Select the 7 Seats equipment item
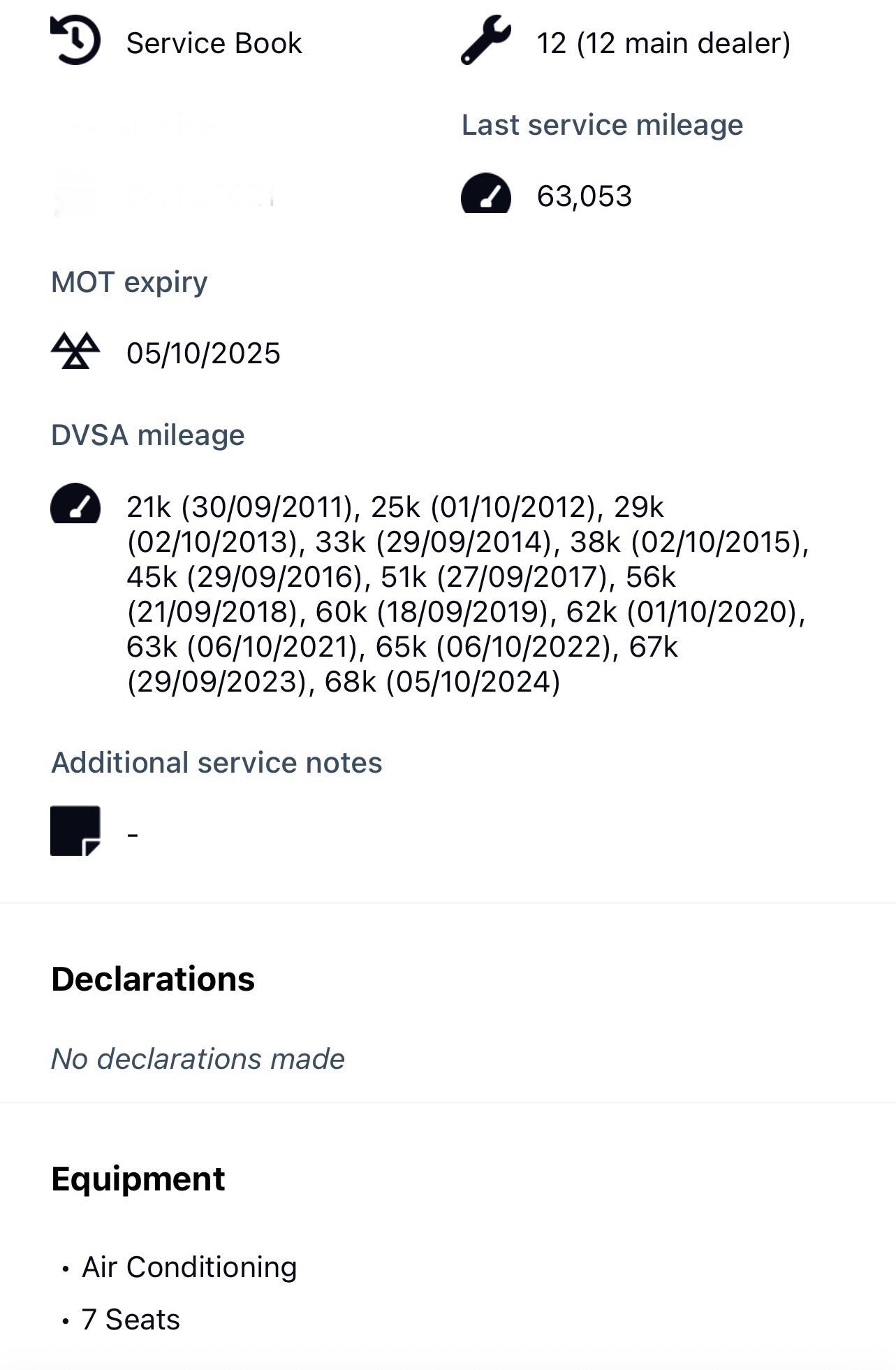Screen dimensions: 896x1370 (131, 1320)
